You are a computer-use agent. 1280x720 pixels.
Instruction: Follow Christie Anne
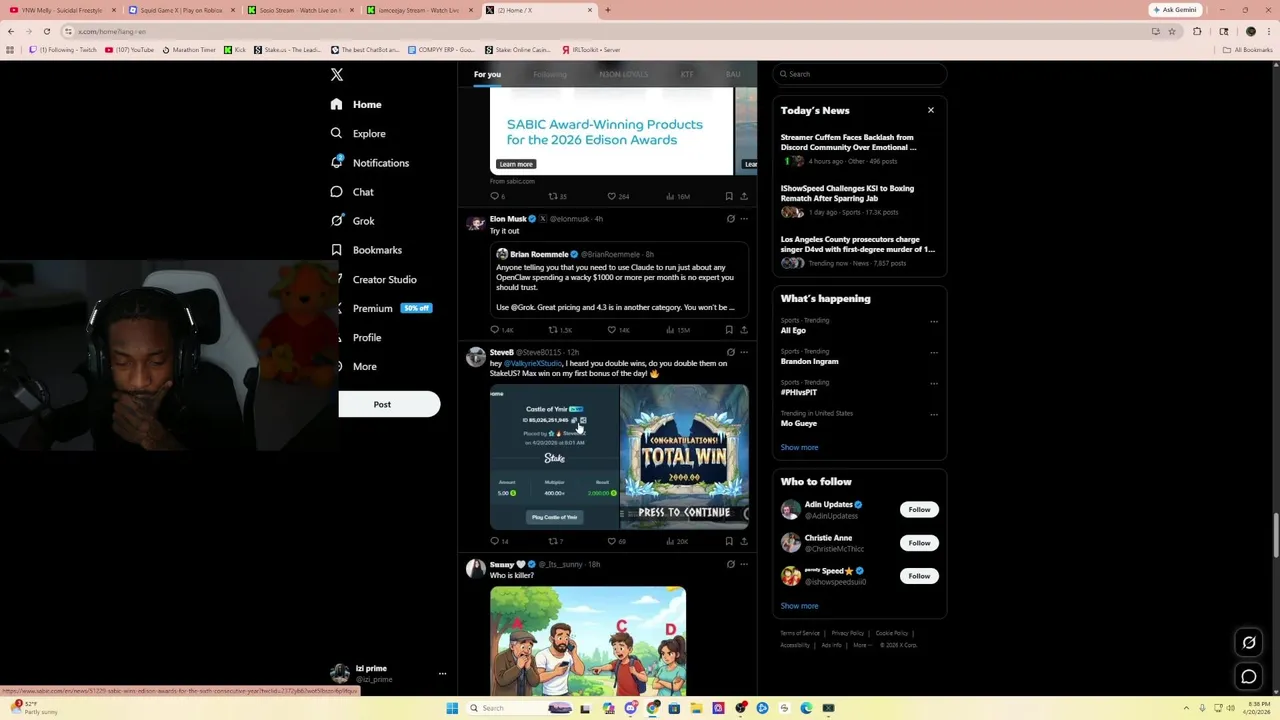pyautogui.click(x=919, y=543)
